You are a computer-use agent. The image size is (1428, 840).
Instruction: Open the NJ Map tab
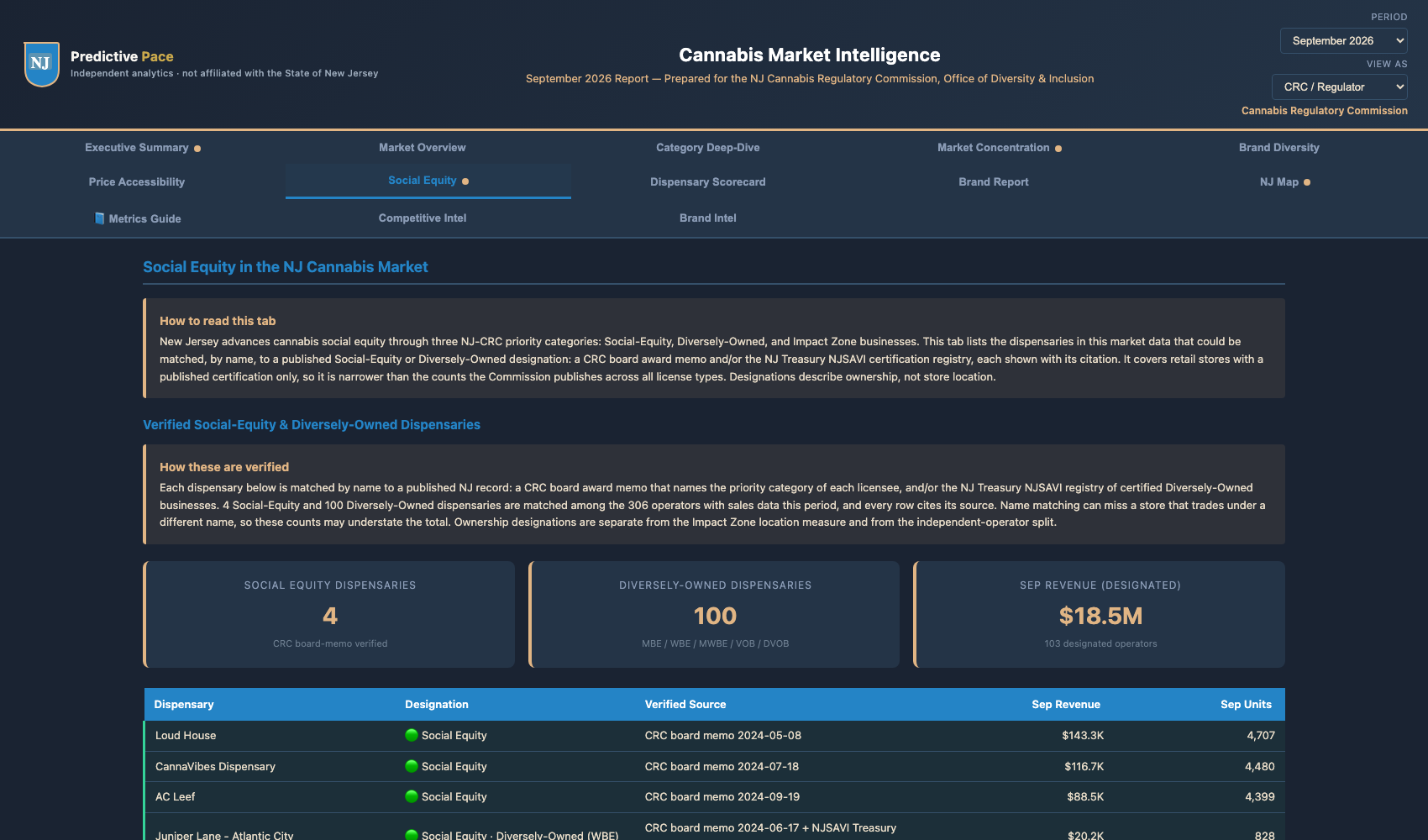point(1285,181)
